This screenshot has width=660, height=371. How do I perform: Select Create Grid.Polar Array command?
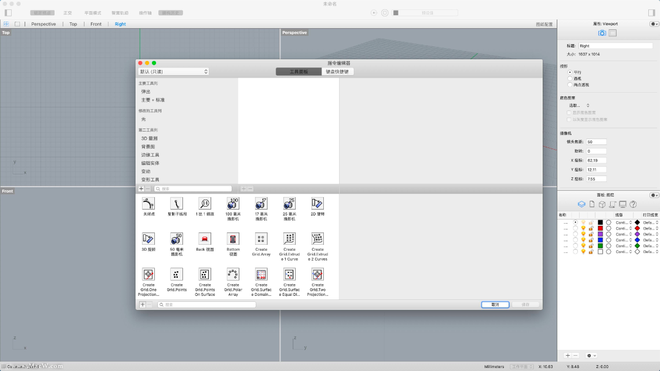(233, 275)
